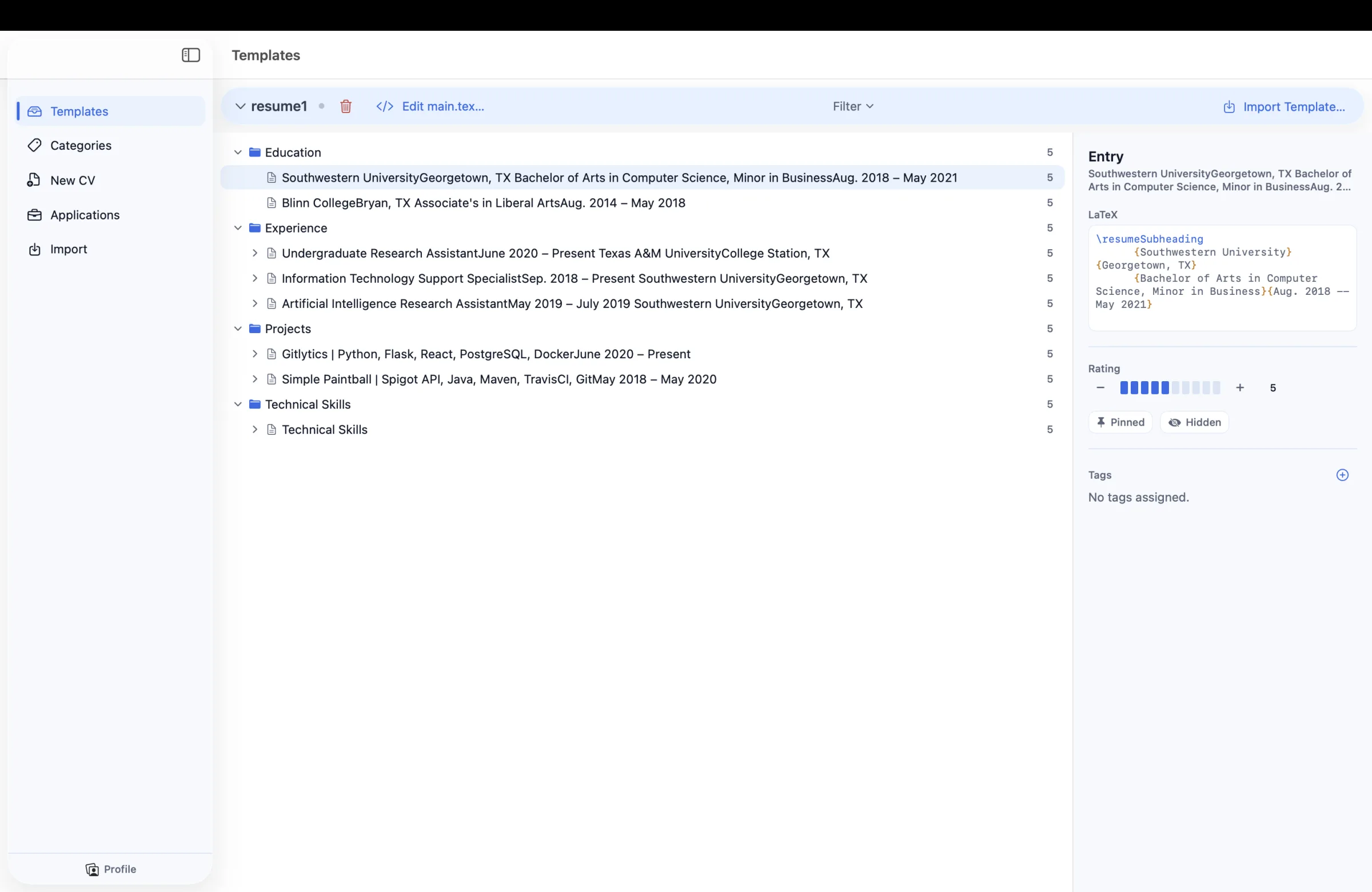Screen dimensions: 1372x892
Task: Expand the Simple Paintball entry chevron
Action: coord(254,379)
